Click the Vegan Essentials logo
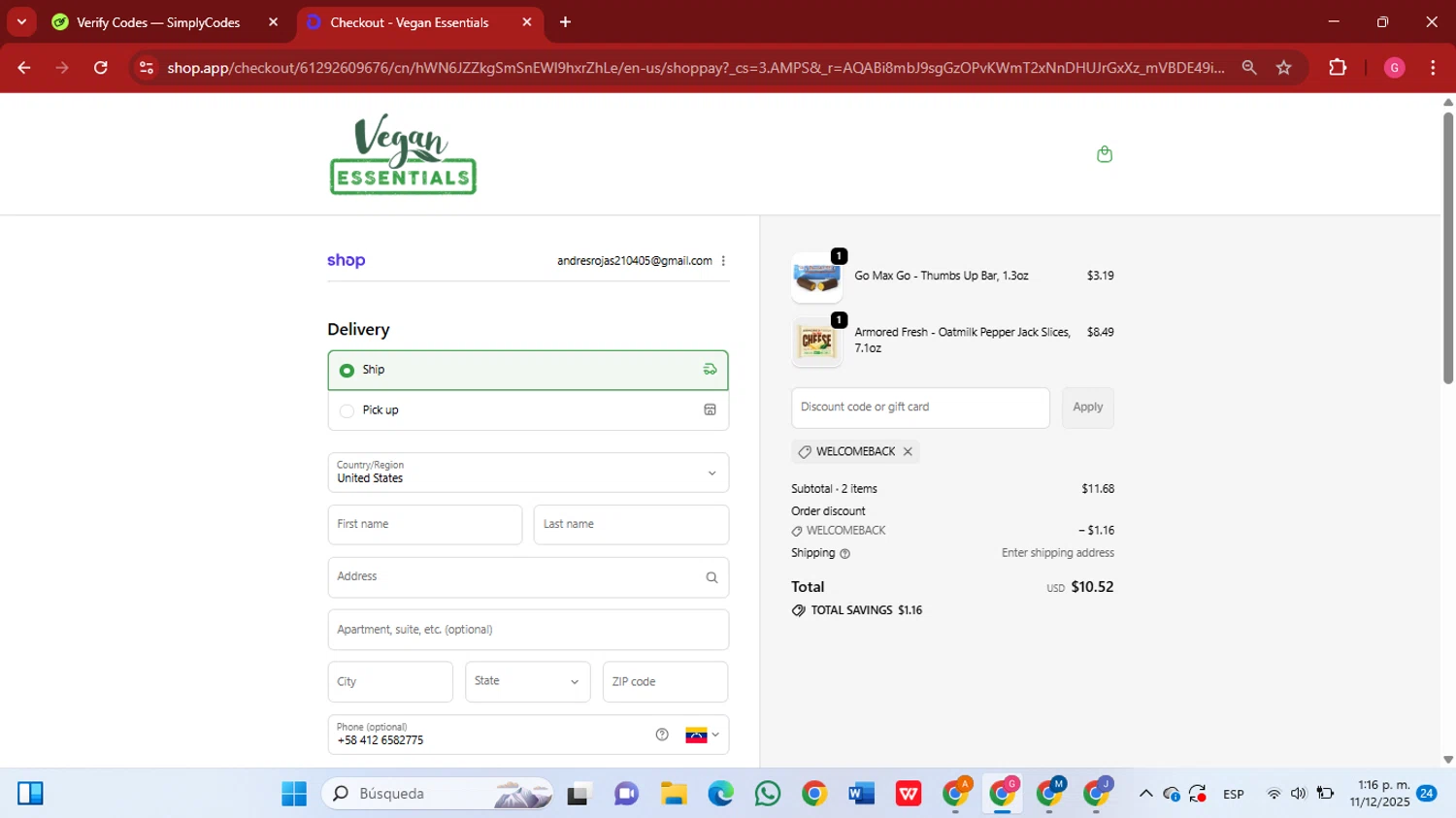The width and height of the screenshot is (1456, 818). pos(403,154)
